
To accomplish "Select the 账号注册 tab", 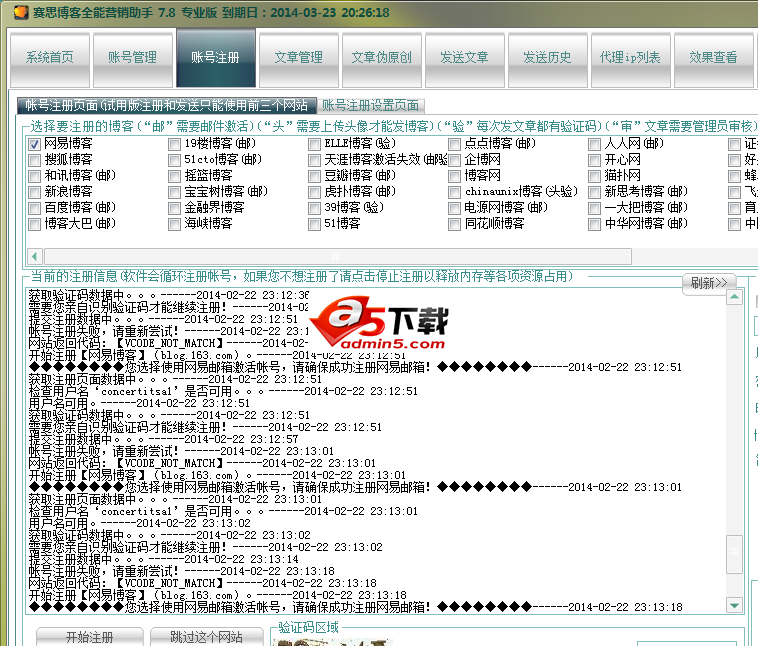I will coord(216,58).
